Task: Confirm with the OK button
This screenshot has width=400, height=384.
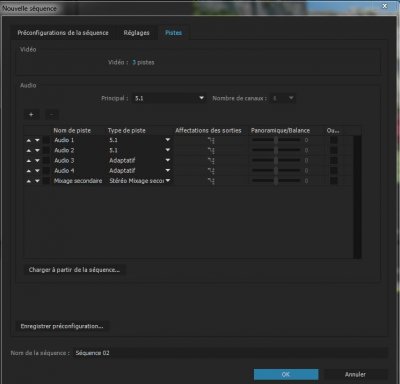Action: [x=286, y=374]
